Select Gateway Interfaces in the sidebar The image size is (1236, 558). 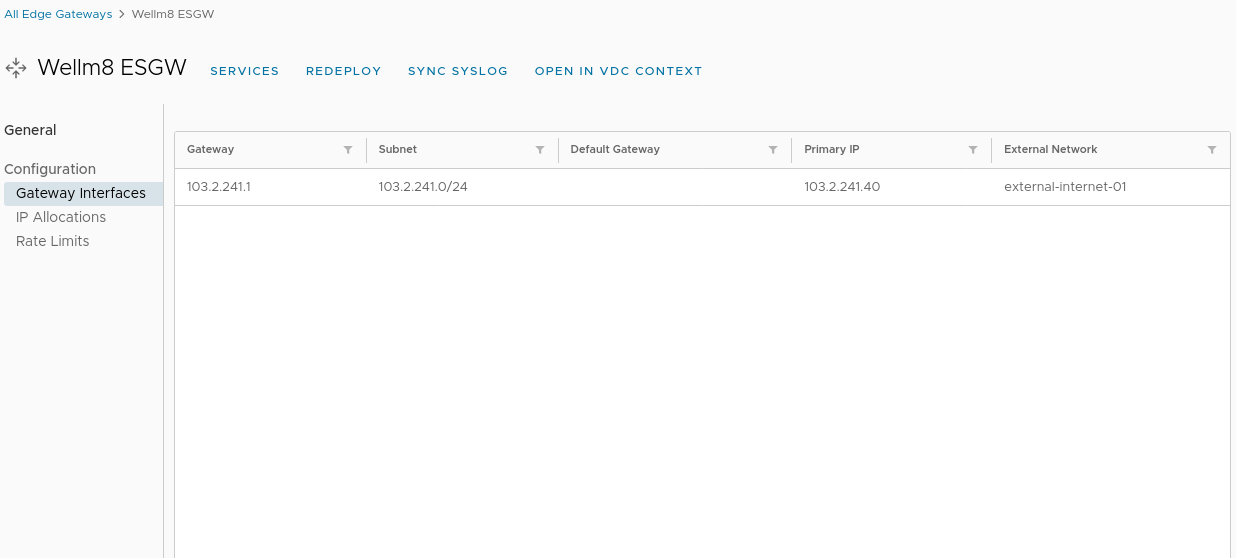(81, 193)
